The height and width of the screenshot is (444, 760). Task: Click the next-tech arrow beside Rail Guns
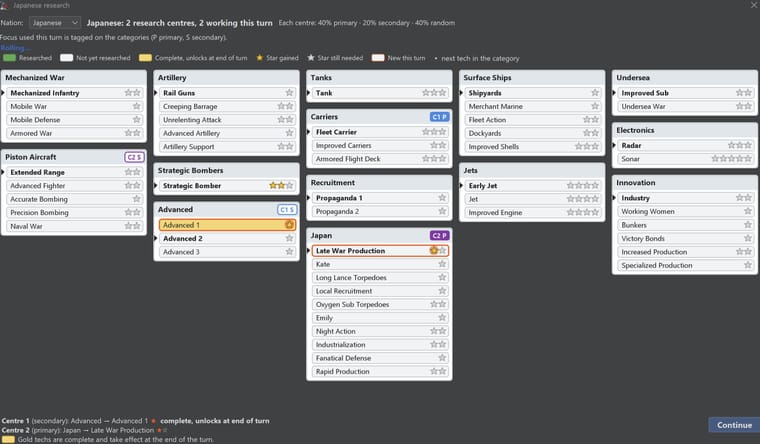tap(156, 93)
